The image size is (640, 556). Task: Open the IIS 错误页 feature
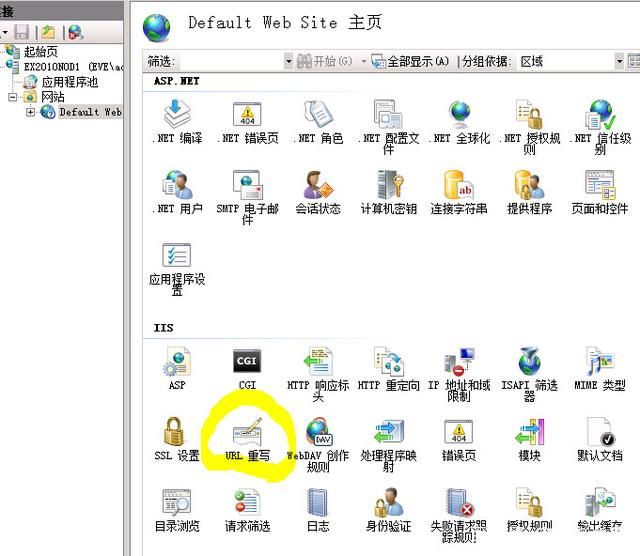(x=459, y=439)
